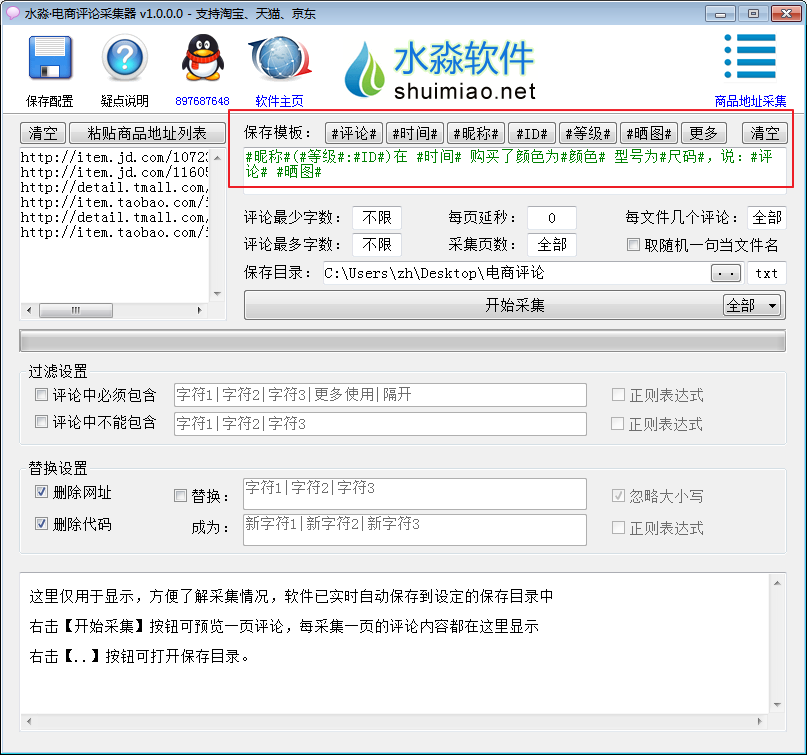This screenshot has width=807, height=755.
Task: Click URL list scroll right arrow
Action: click(200, 310)
